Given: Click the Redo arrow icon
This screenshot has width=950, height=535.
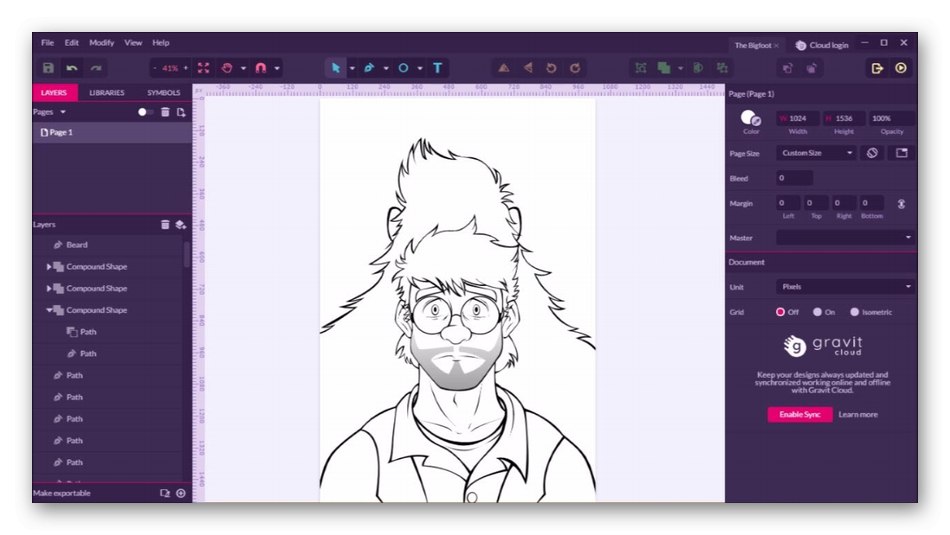Looking at the screenshot, I should pyautogui.click(x=96, y=68).
